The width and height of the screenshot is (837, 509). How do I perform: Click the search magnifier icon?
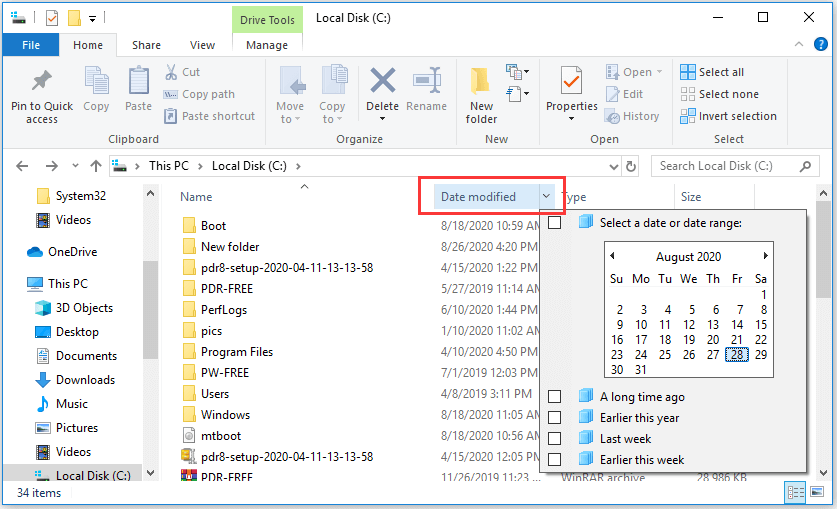[x=805, y=166]
